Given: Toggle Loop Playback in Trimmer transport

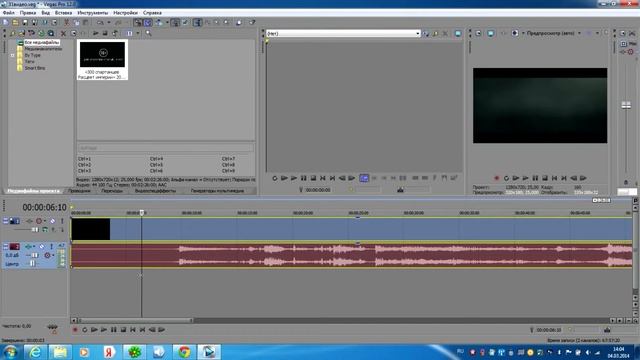Looking at the screenshot, I should tap(275, 178).
